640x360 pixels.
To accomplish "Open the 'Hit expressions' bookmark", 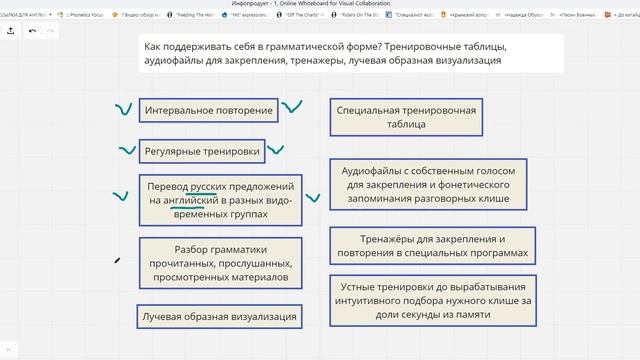I will 244,15.
